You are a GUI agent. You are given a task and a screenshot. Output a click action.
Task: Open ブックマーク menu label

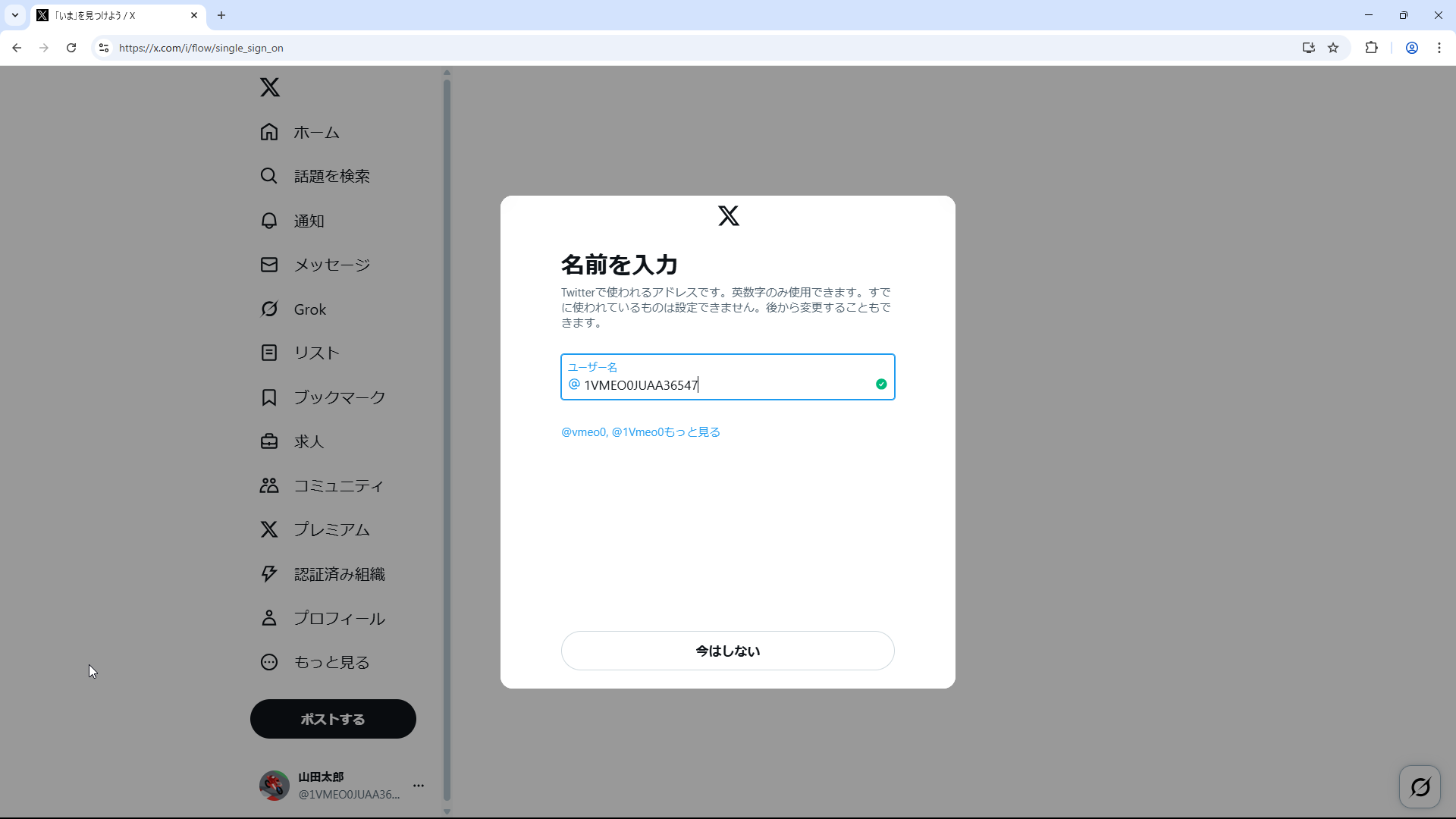click(340, 398)
